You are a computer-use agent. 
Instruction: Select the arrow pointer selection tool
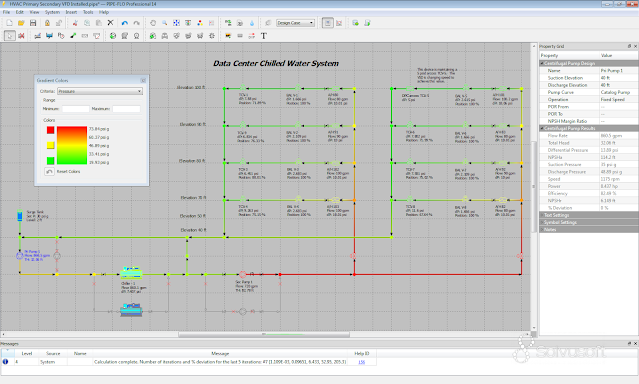pos(9,36)
